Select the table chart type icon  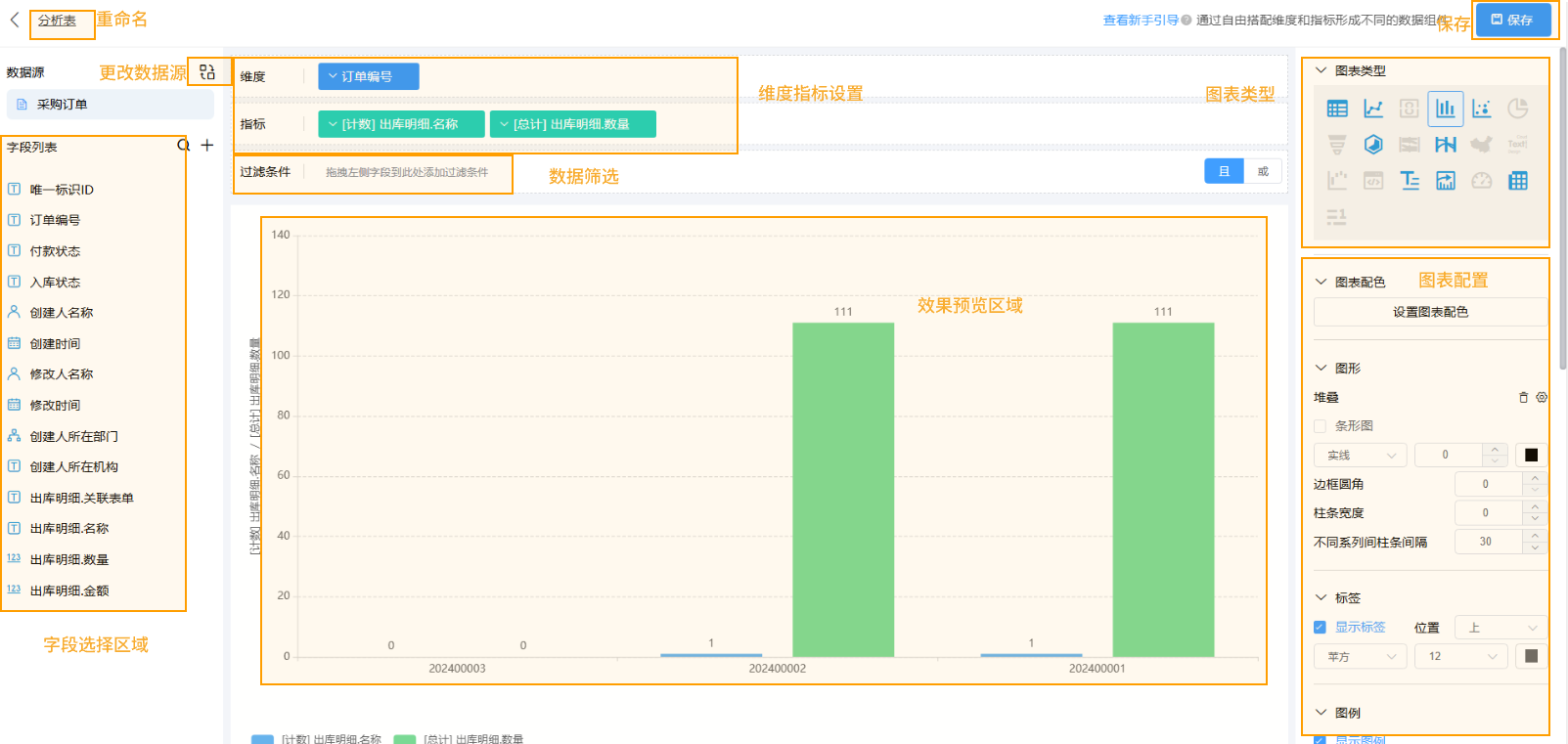tap(1337, 109)
